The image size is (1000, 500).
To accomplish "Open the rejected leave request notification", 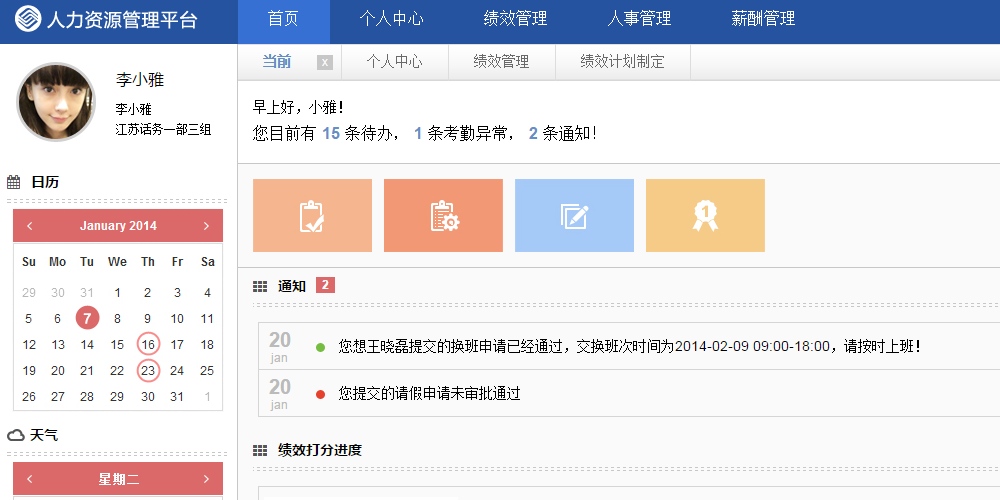I will click(429, 394).
